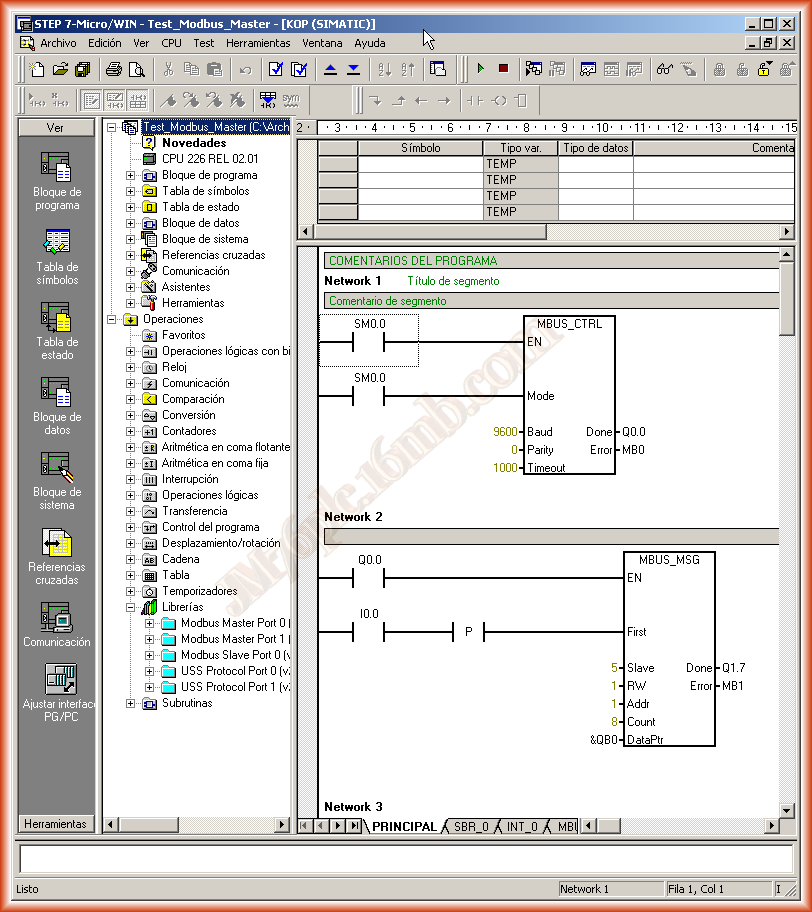Viewport: 812px width, 912px height.
Task: Click the STOP (red square) toolbar icon
Action: pos(503,69)
